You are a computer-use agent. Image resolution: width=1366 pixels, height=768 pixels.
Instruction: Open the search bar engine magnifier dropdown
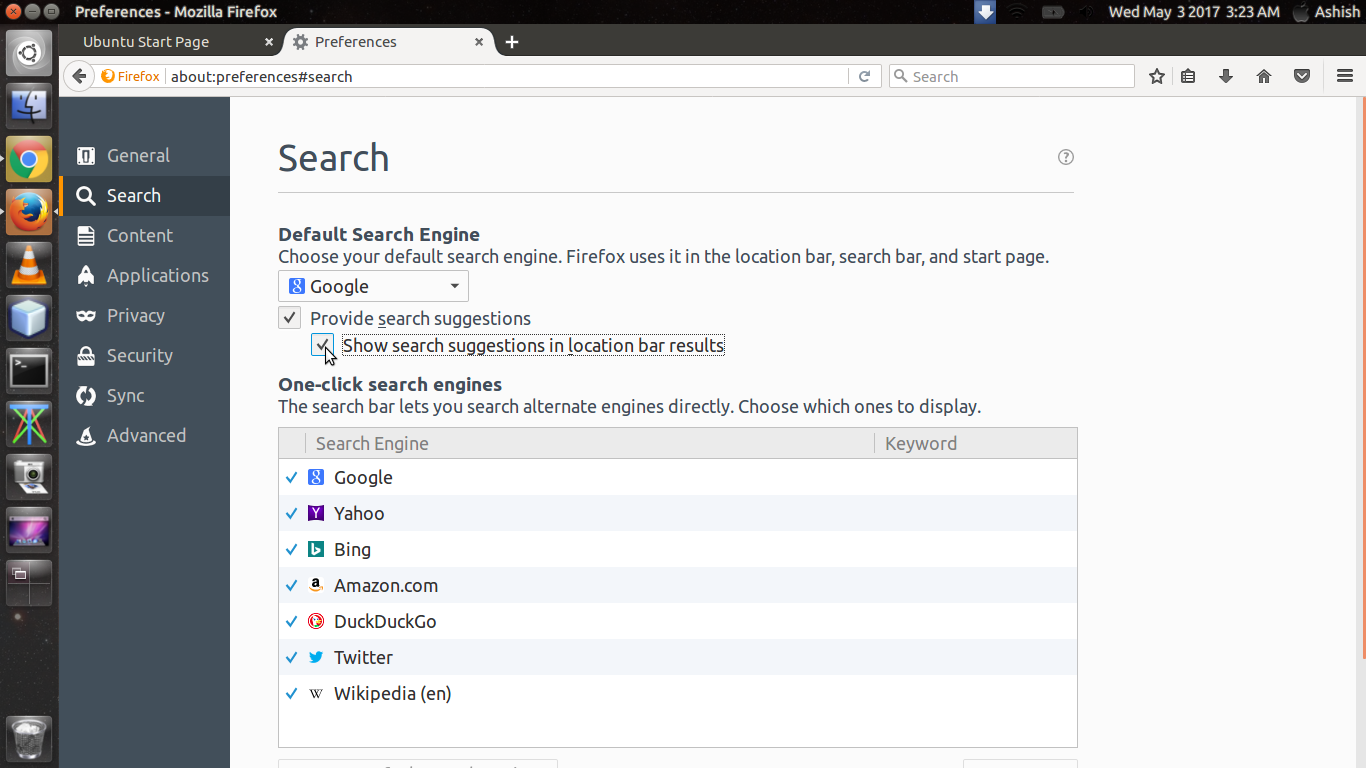[900, 76]
